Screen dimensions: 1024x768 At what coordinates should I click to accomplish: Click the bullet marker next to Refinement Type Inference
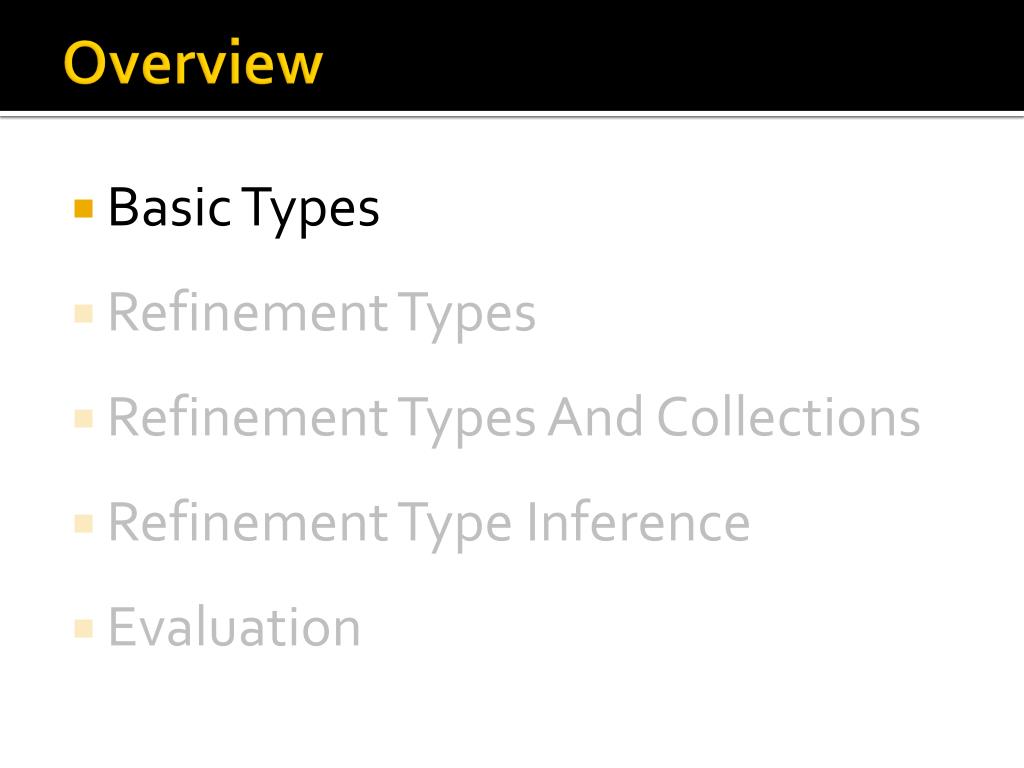[84, 523]
